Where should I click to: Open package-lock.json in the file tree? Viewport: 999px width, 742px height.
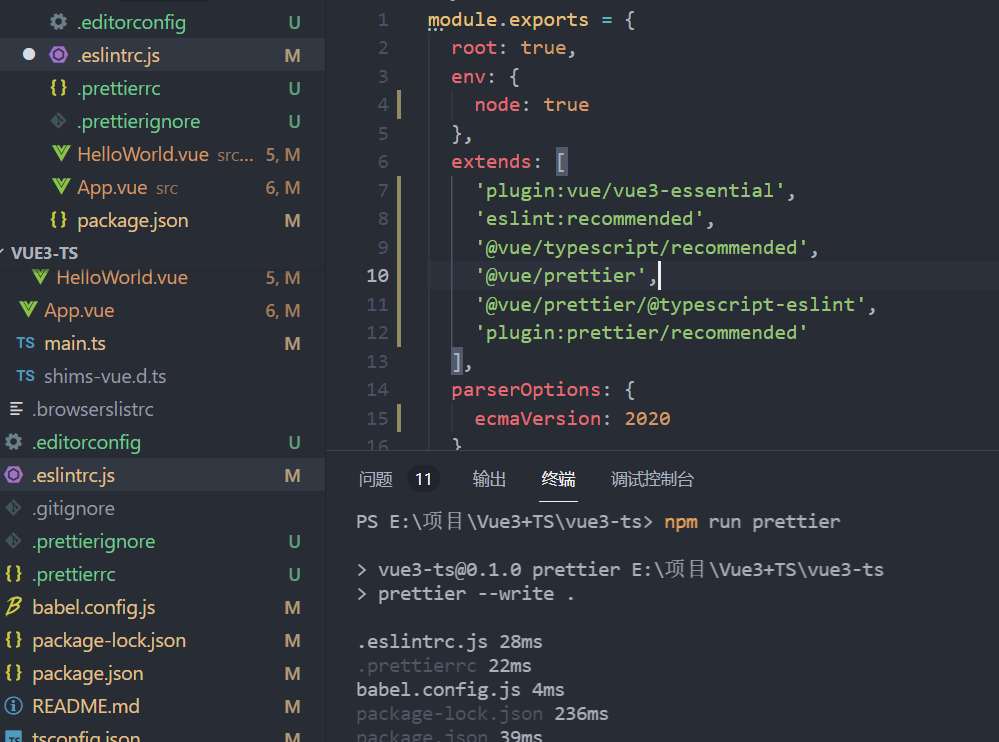tap(162, 640)
